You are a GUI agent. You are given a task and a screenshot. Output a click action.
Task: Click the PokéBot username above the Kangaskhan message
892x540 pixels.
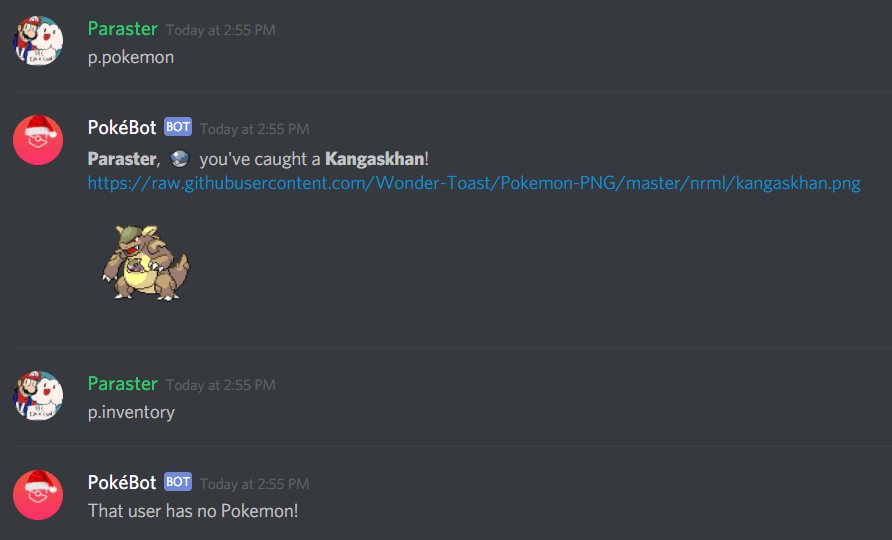point(122,127)
